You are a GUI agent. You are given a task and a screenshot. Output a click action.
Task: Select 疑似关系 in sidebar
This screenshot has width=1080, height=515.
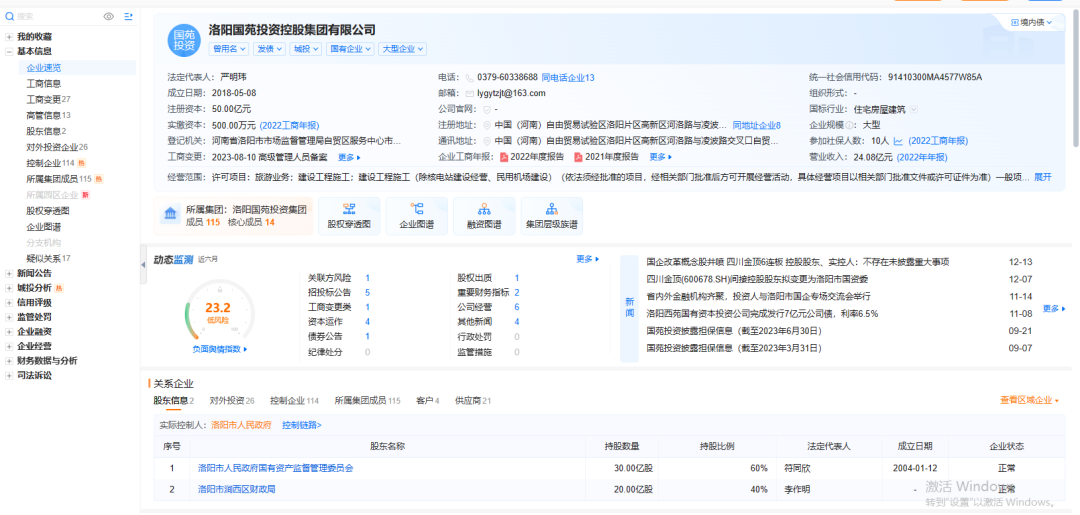pos(48,258)
